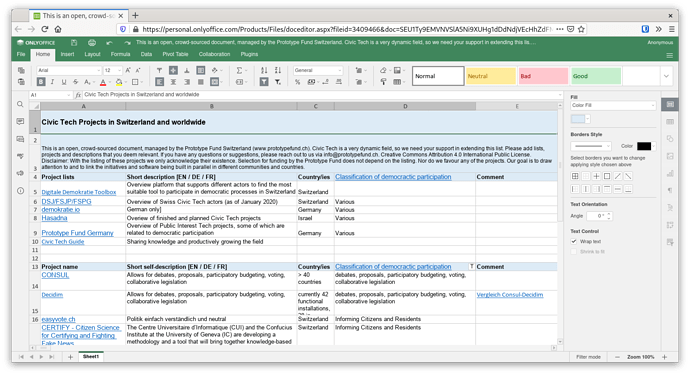Toggle underline formatting
The height and width of the screenshot is (375, 690).
click(x=64, y=82)
